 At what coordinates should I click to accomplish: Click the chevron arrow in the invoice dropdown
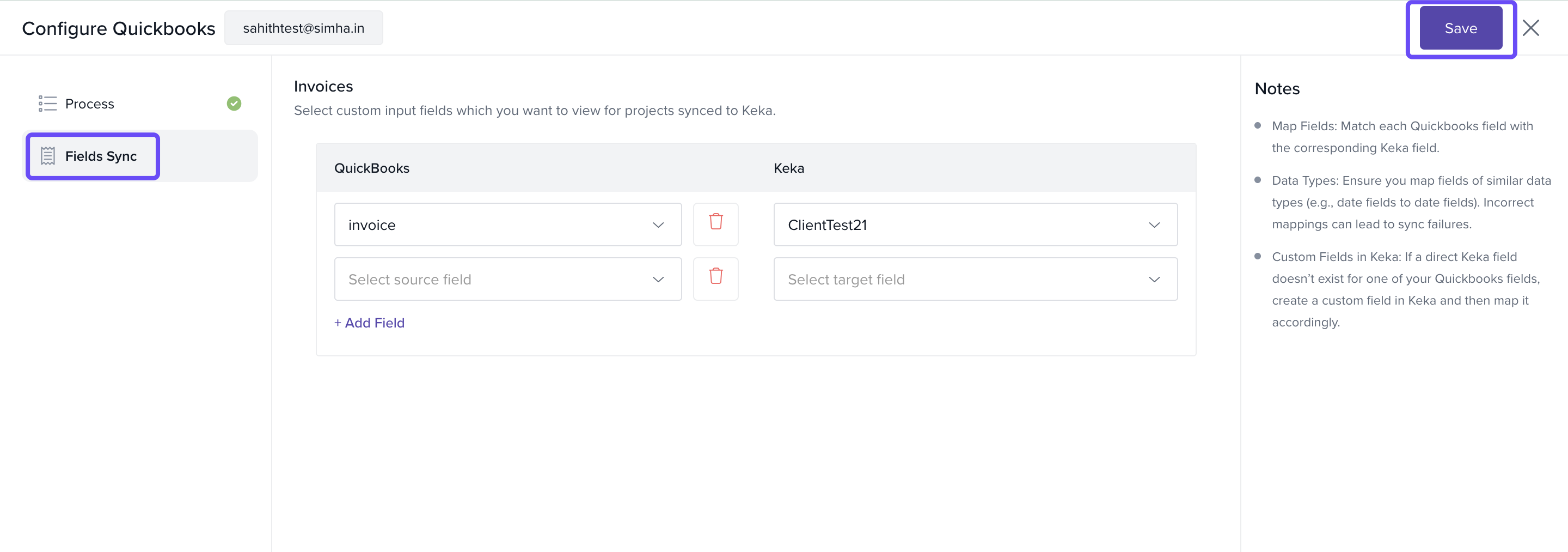click(658, 225)
